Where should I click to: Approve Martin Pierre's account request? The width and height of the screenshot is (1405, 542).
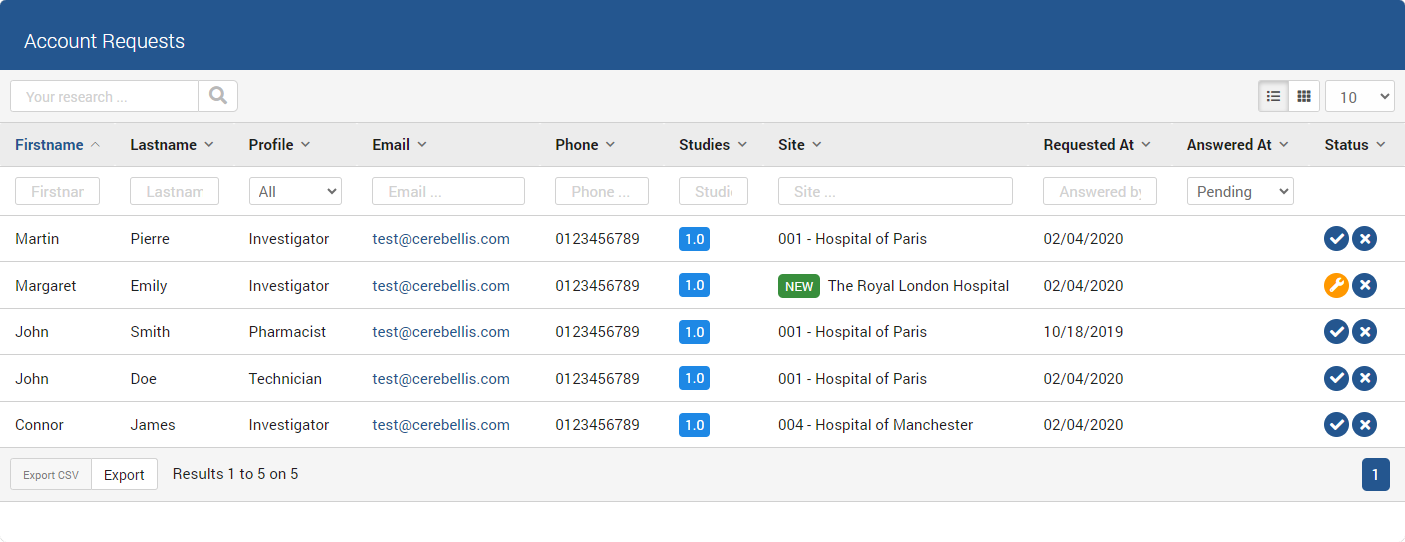pos(1336,239)
